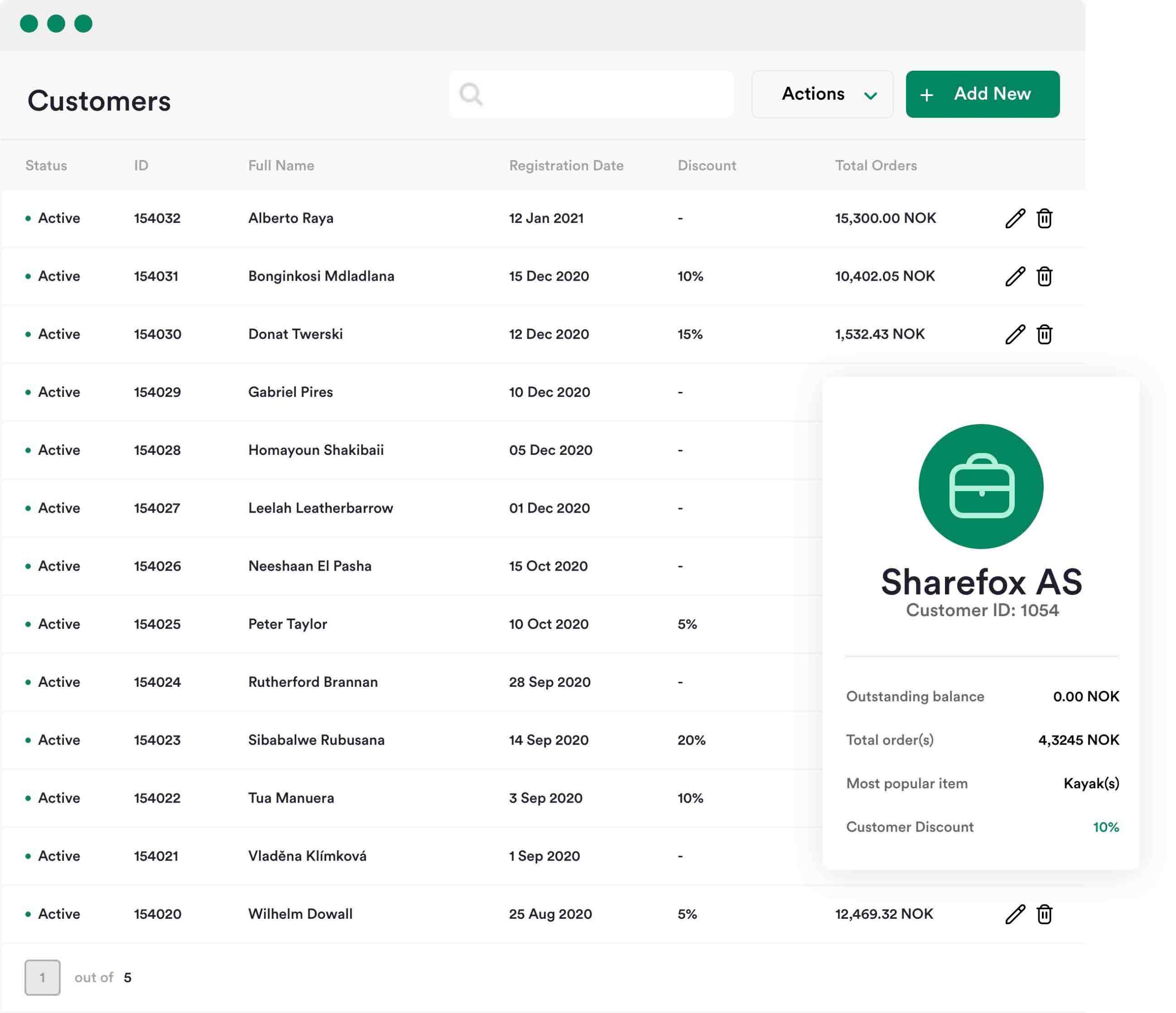
Task: Click customer ID 154029
Action: click(157, 392)
